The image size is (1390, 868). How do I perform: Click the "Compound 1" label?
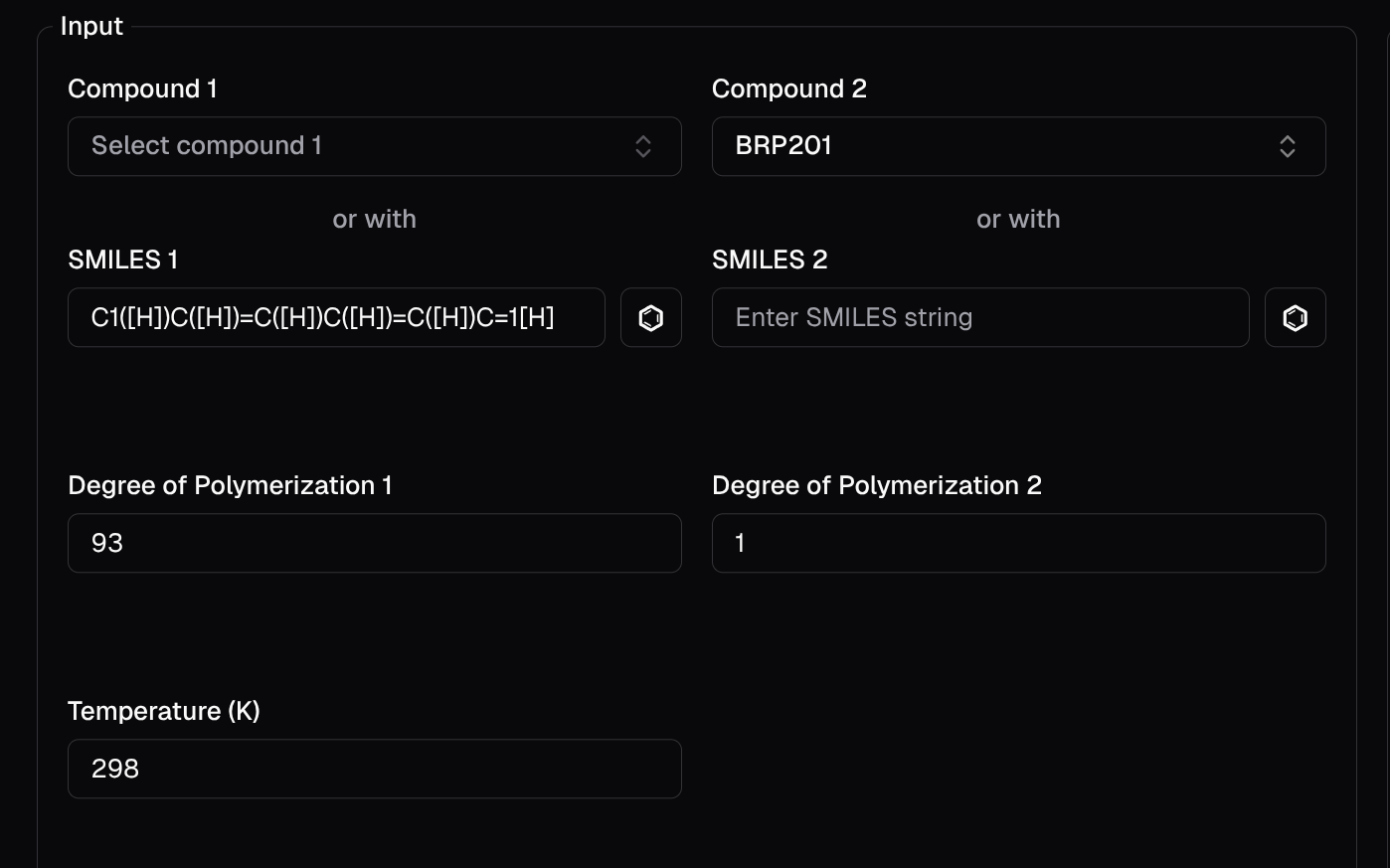point(142,88)
